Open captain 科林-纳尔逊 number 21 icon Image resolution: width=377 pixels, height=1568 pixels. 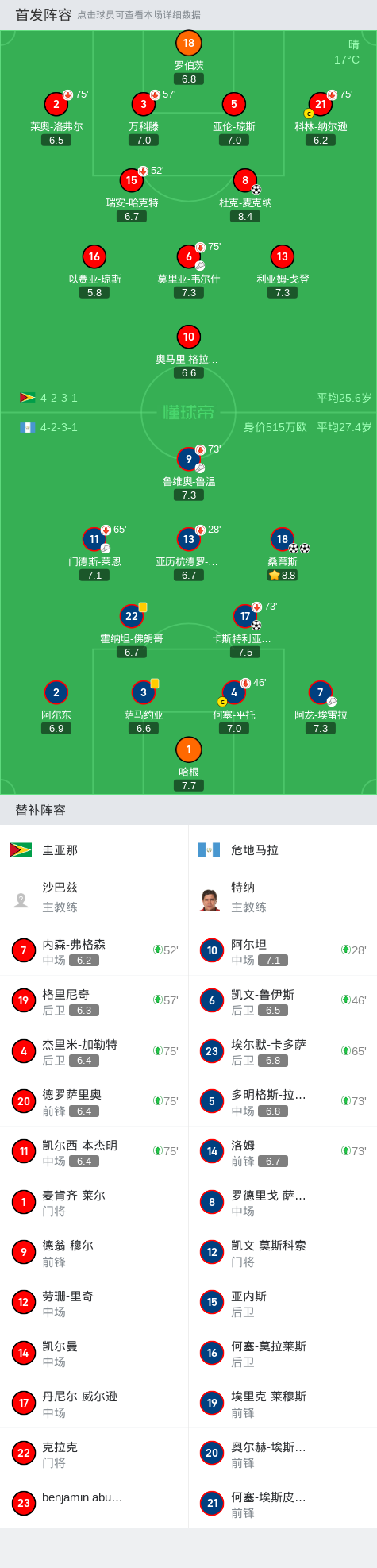321,104
